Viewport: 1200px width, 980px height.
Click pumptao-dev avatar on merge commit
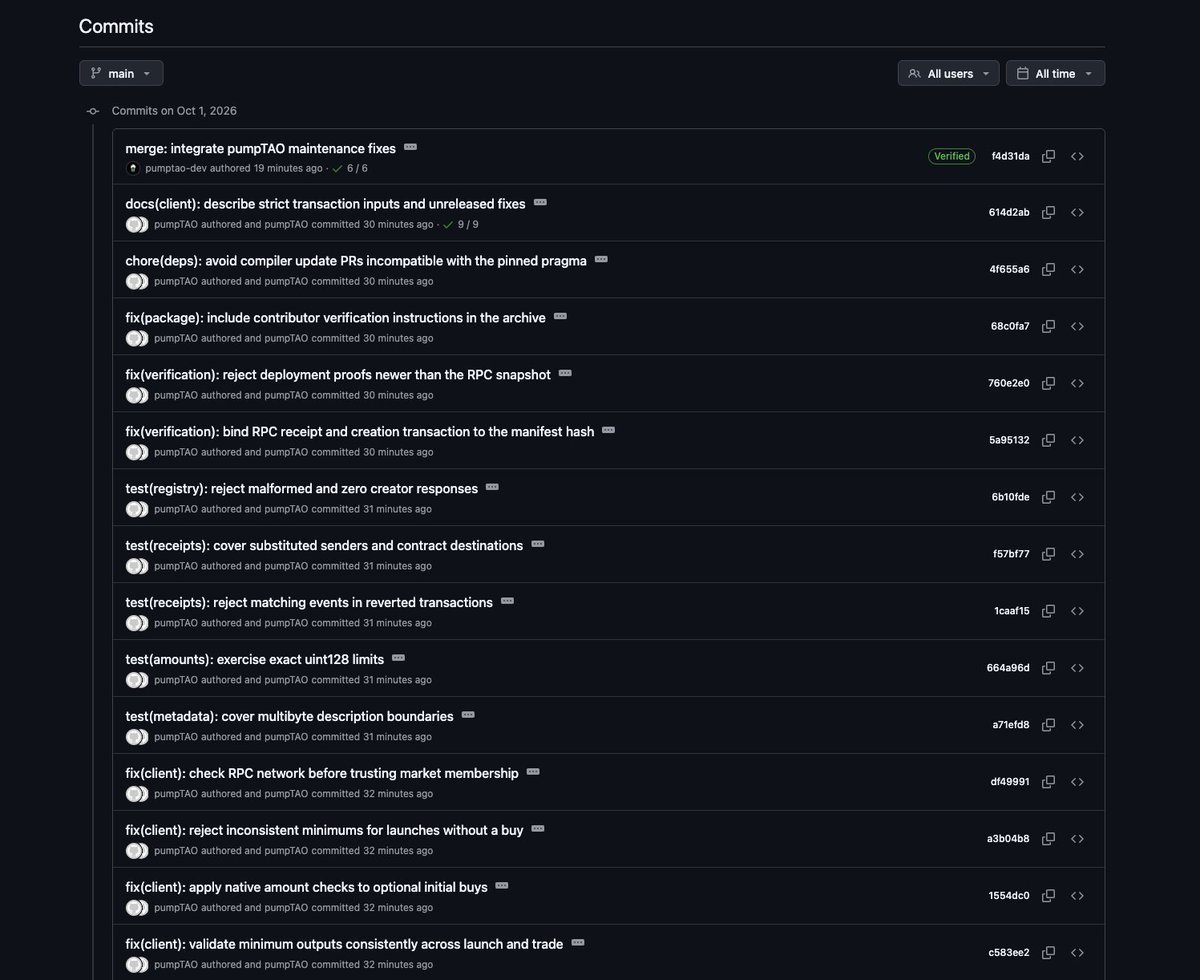coord(134,168)
